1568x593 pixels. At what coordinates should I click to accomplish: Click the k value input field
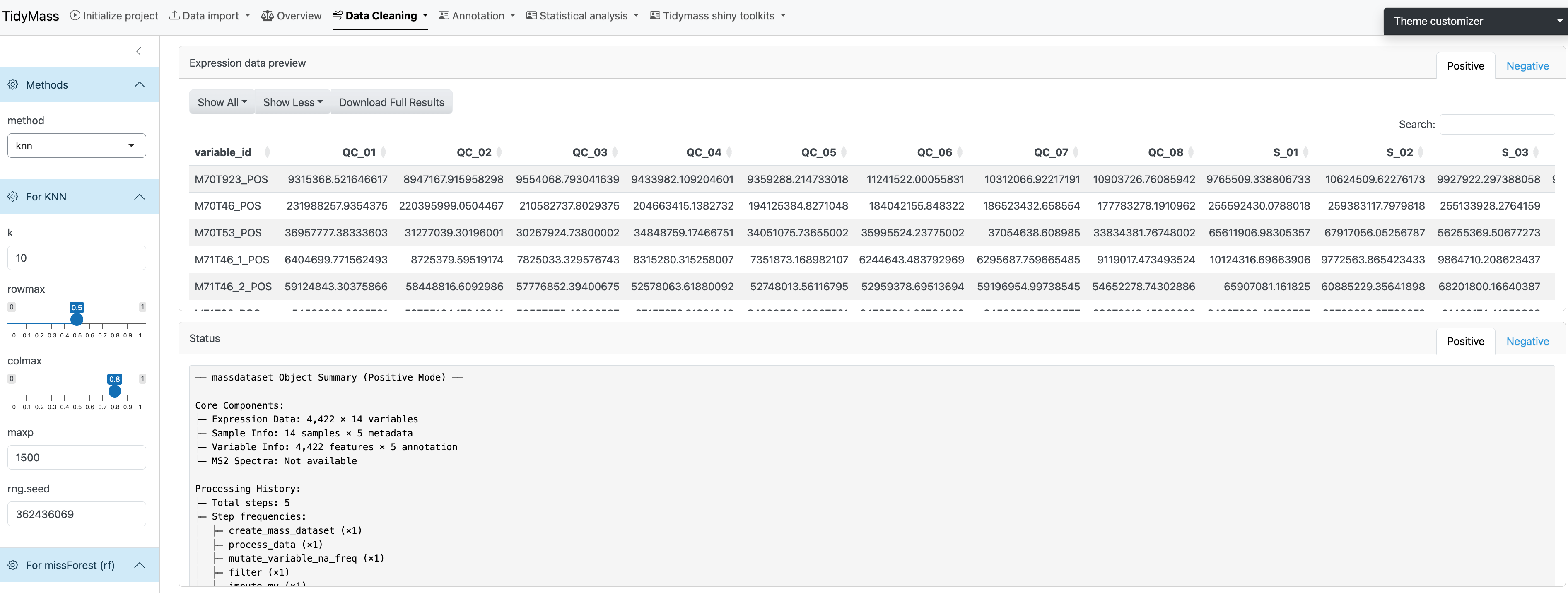(x=77, y=258)
